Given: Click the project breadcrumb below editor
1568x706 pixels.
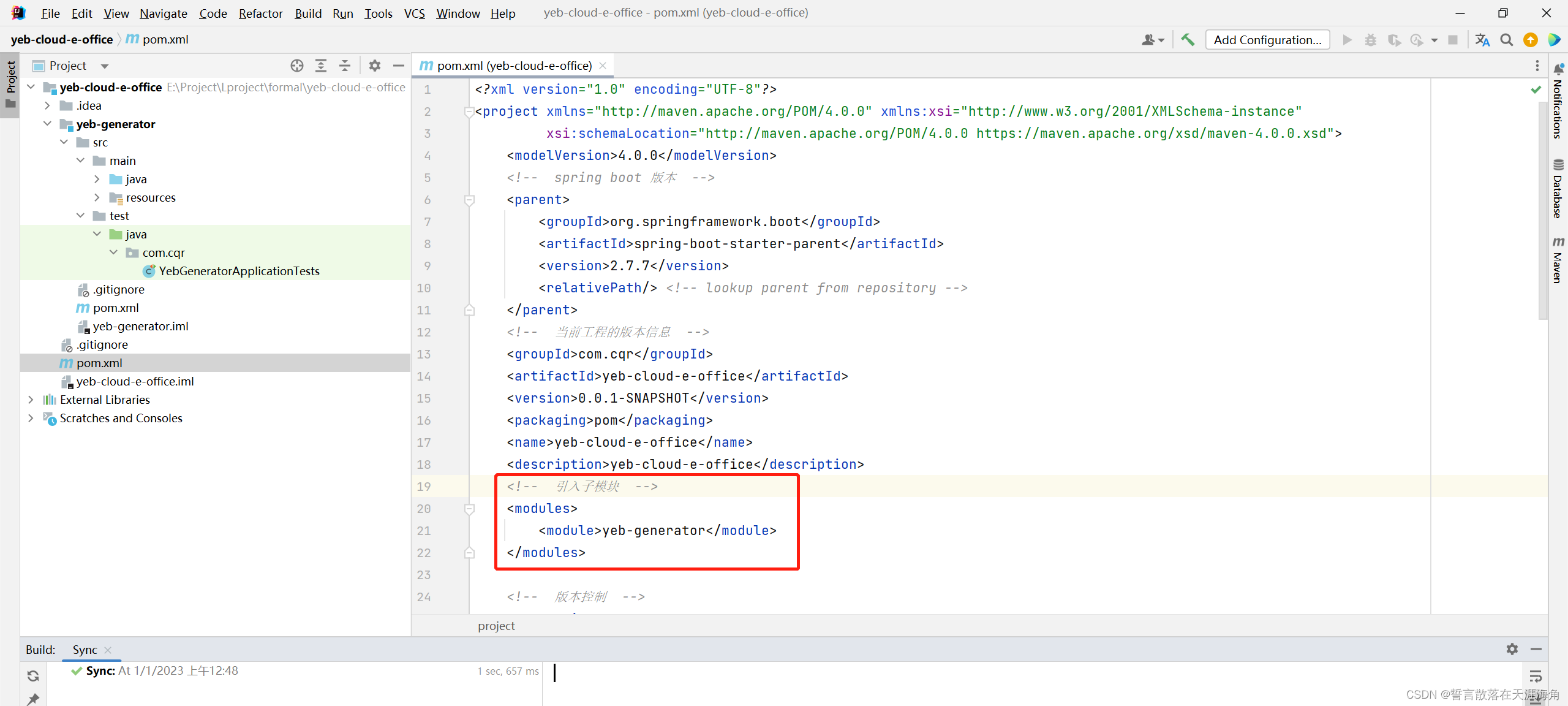Looking at the screenshot, I should click(496, 626).
